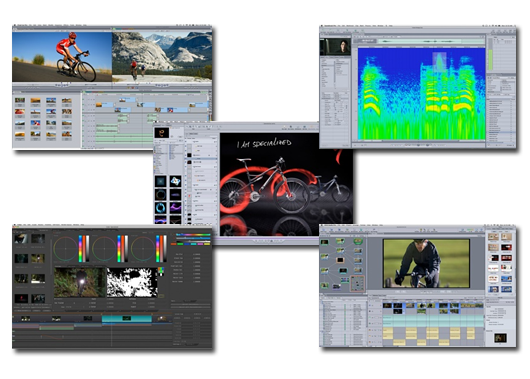This screenshot has width=530, height=379.
Task: Click the red-outlined overview box in graphical view
Action: tap(357, 284)
